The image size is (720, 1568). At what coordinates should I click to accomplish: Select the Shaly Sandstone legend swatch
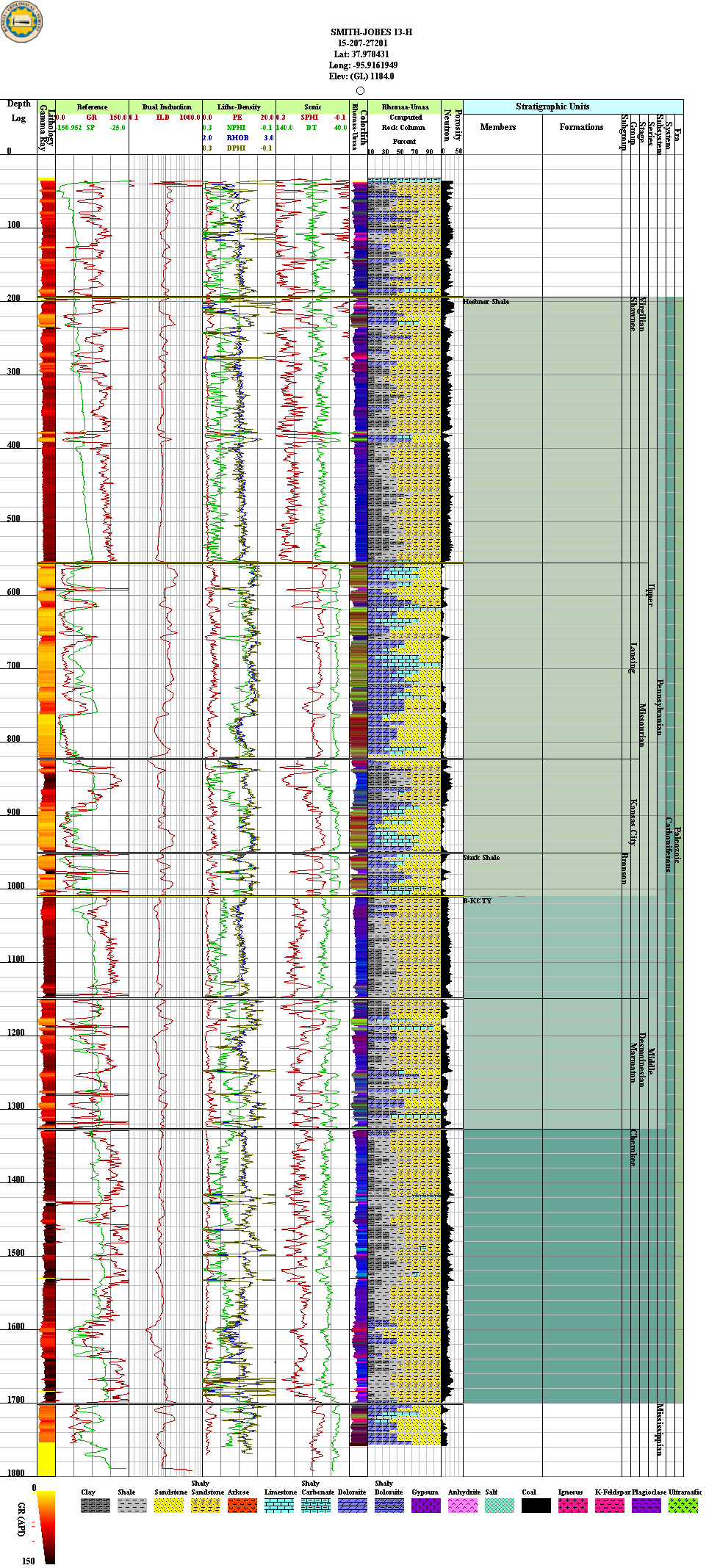click(x=206, y=1505)
